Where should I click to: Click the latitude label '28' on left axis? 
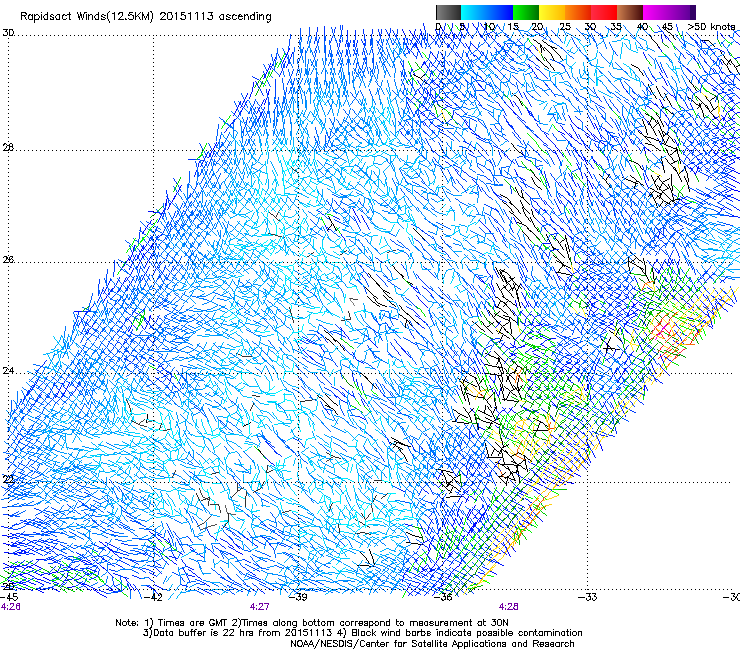(x=8, y=148)
